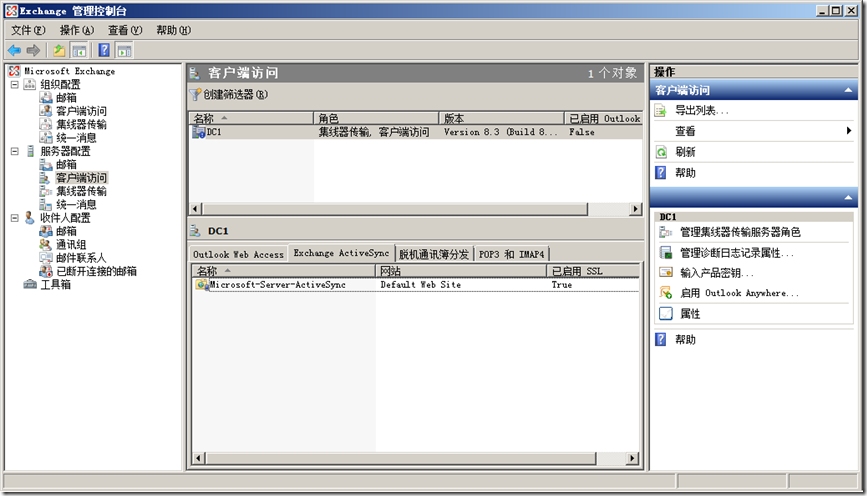Open the 操作 menu

point(77,30)
